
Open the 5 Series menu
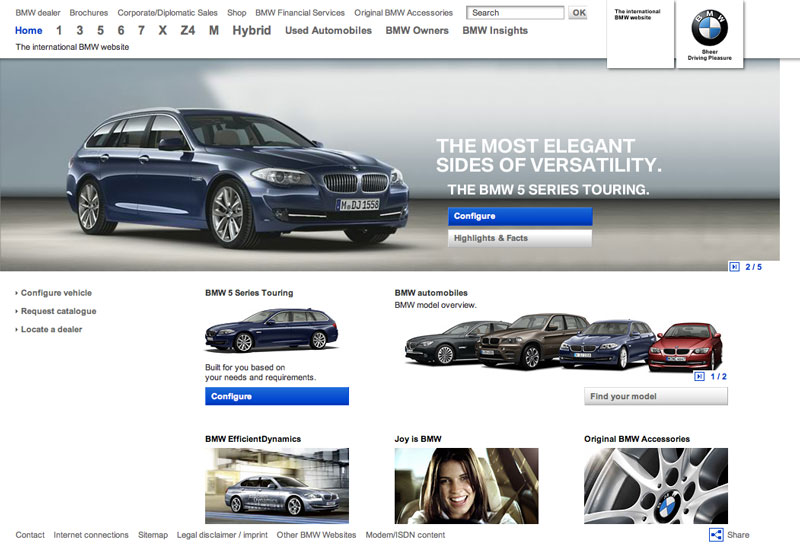click(x=101, y=31)
